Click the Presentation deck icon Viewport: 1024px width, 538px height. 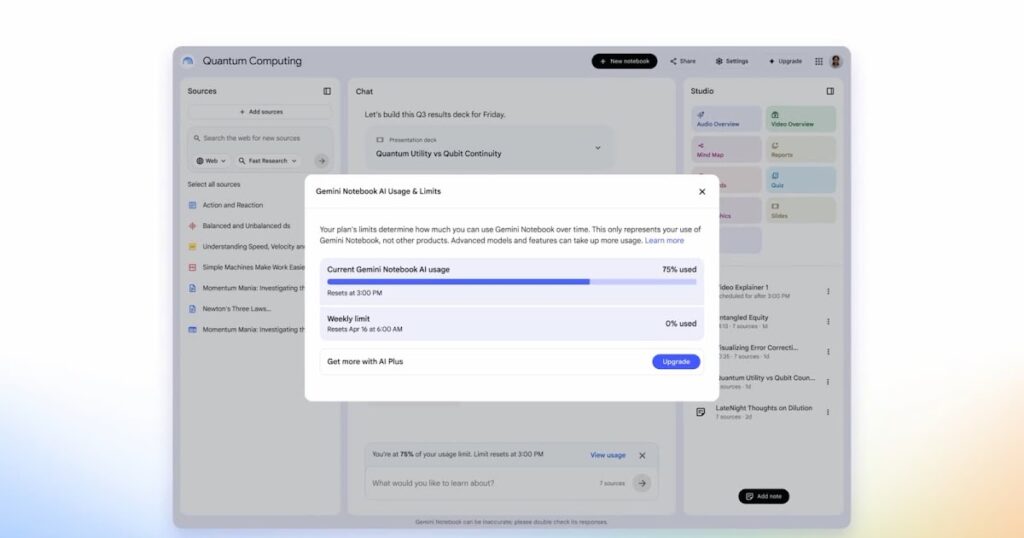pos(380,140)
